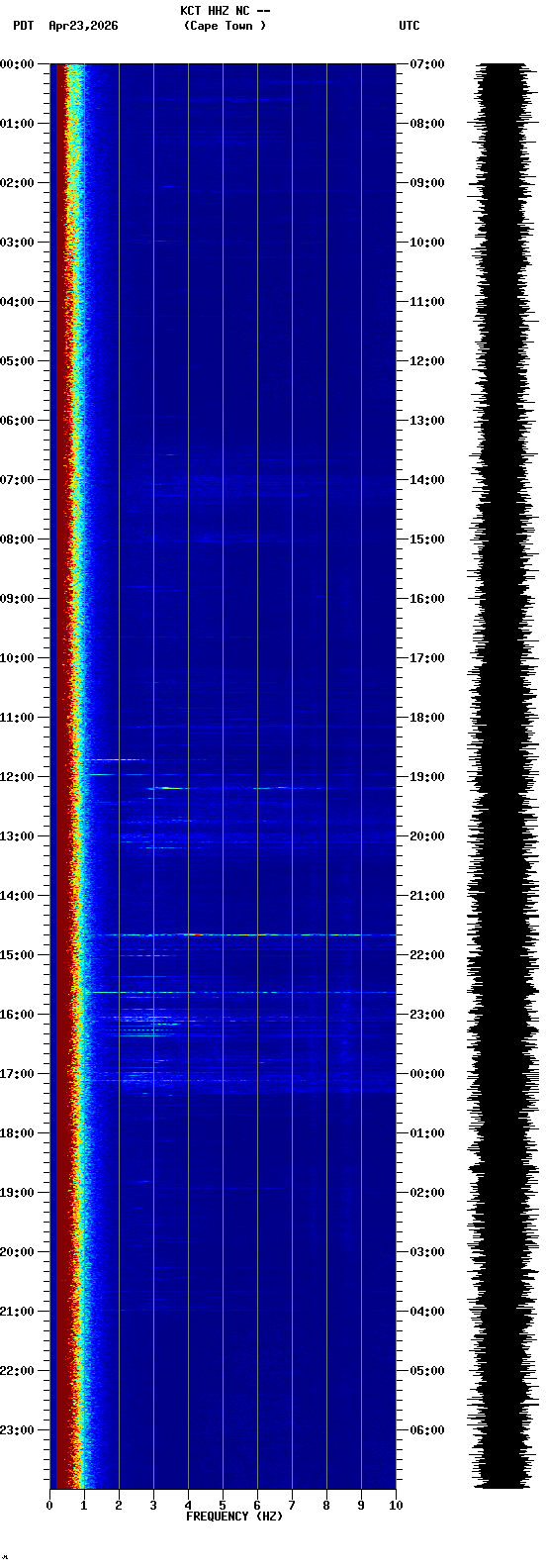Click the 0 Hz frequency tick label

(x=49, y=1506)
